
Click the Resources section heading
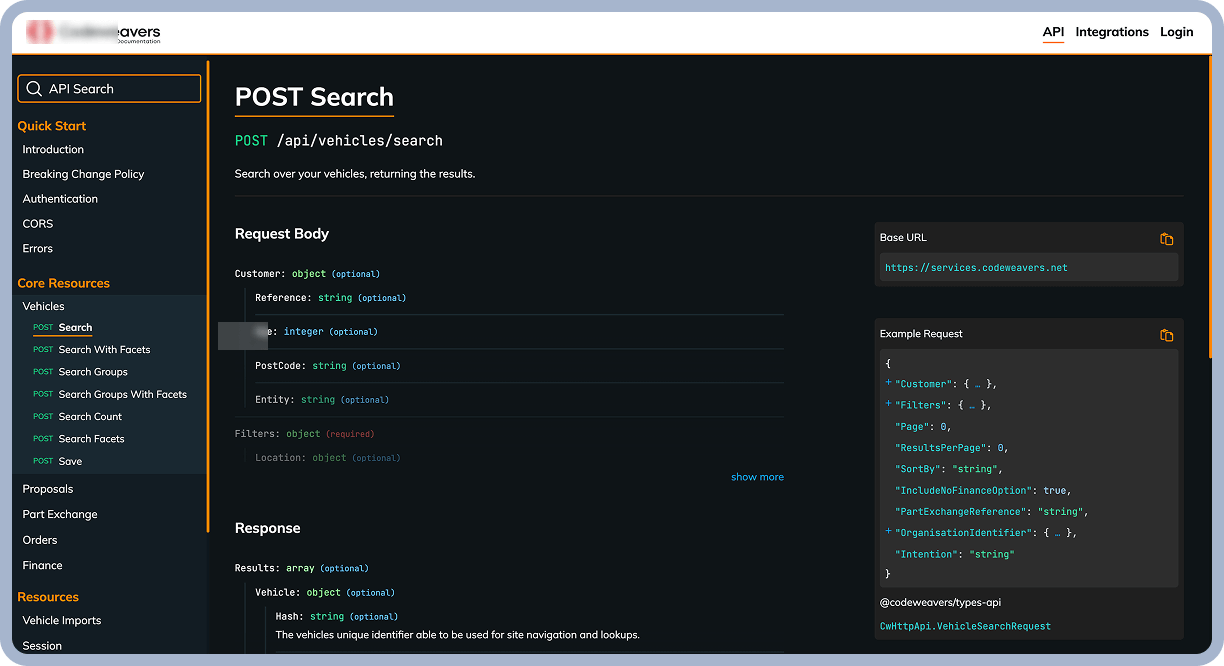click(x=48, y=597)
